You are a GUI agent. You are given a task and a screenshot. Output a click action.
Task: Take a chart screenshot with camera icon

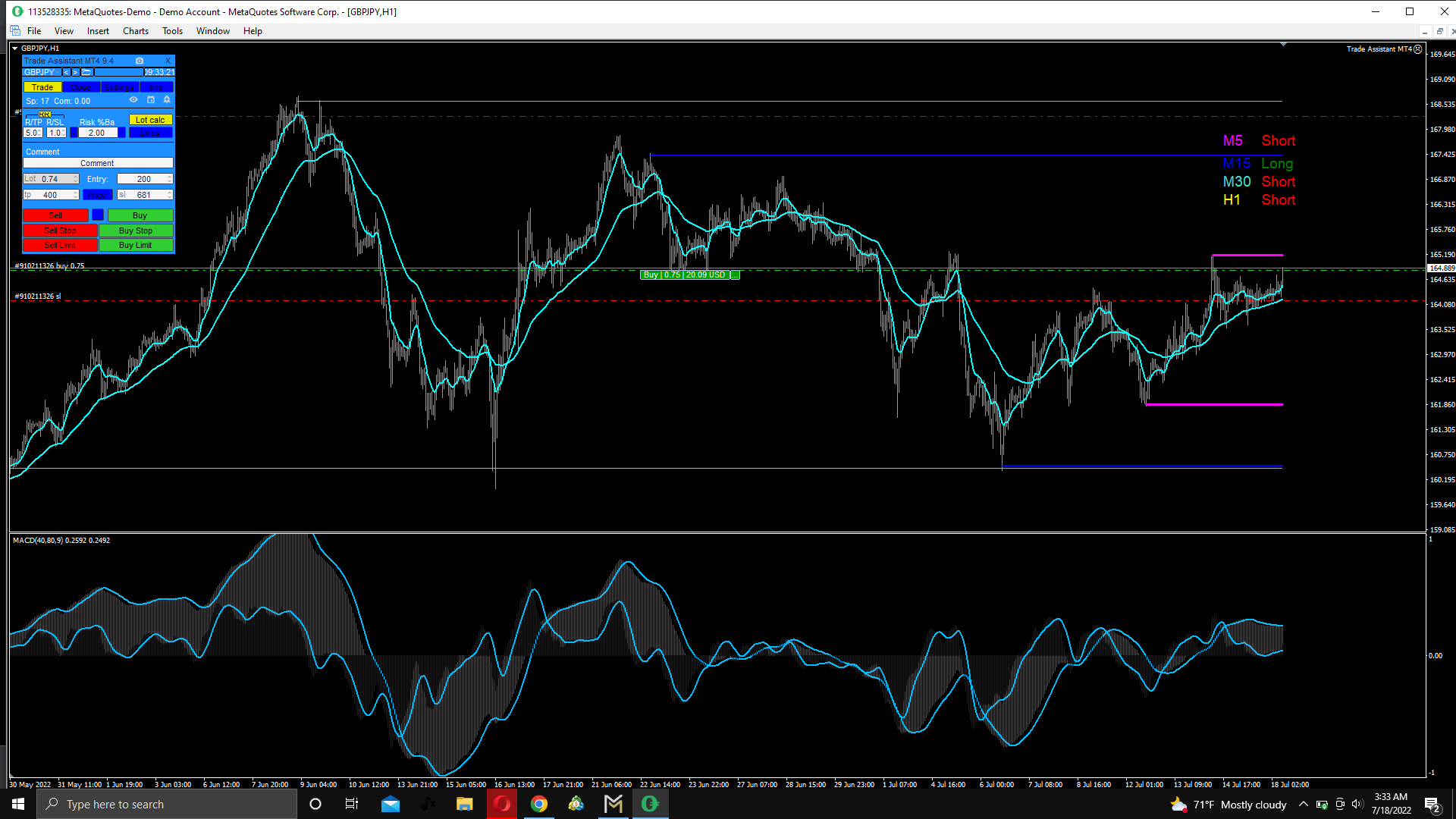pos(140,61)
